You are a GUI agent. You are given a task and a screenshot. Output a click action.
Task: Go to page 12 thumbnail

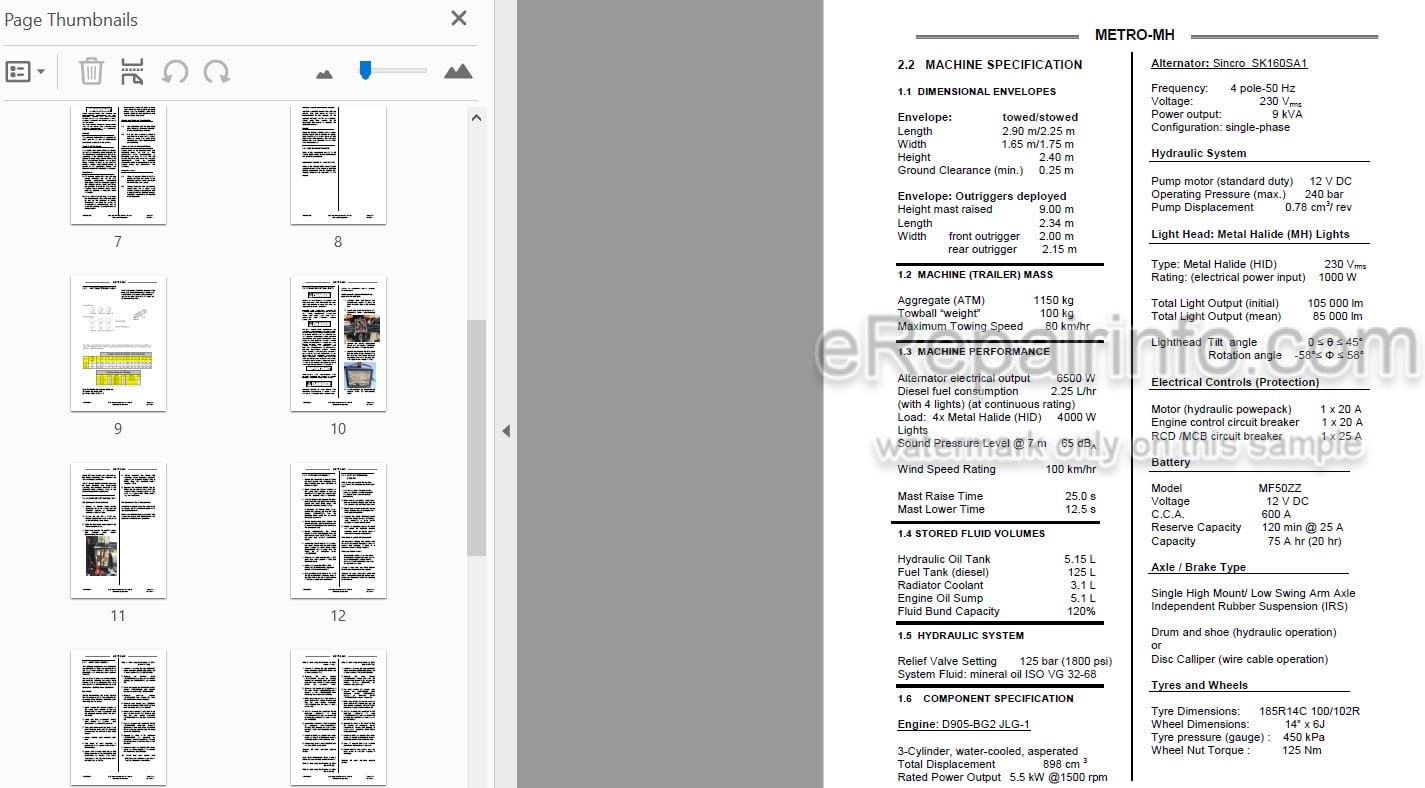coord(338,531)
